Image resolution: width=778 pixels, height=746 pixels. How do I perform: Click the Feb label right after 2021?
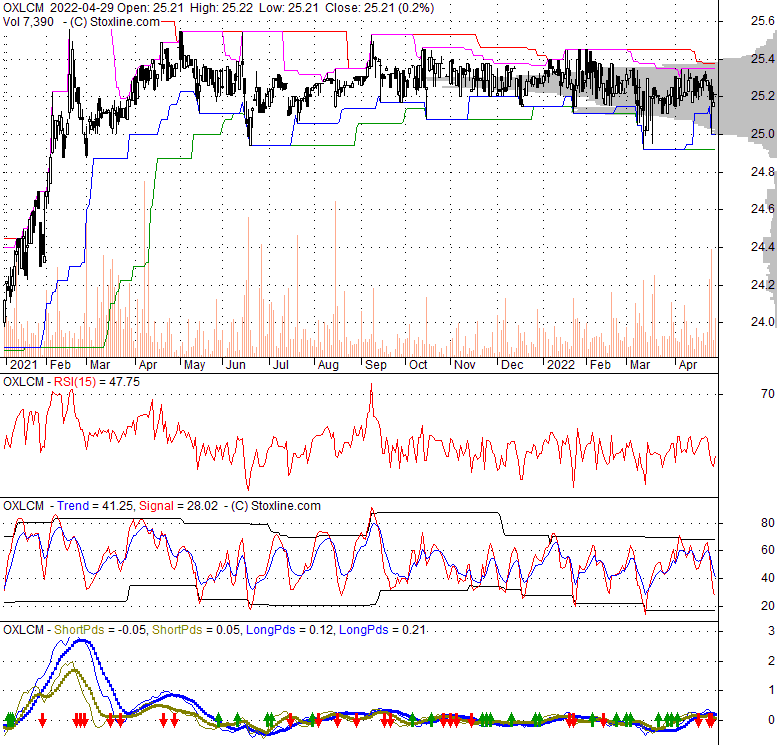point(61,365)
